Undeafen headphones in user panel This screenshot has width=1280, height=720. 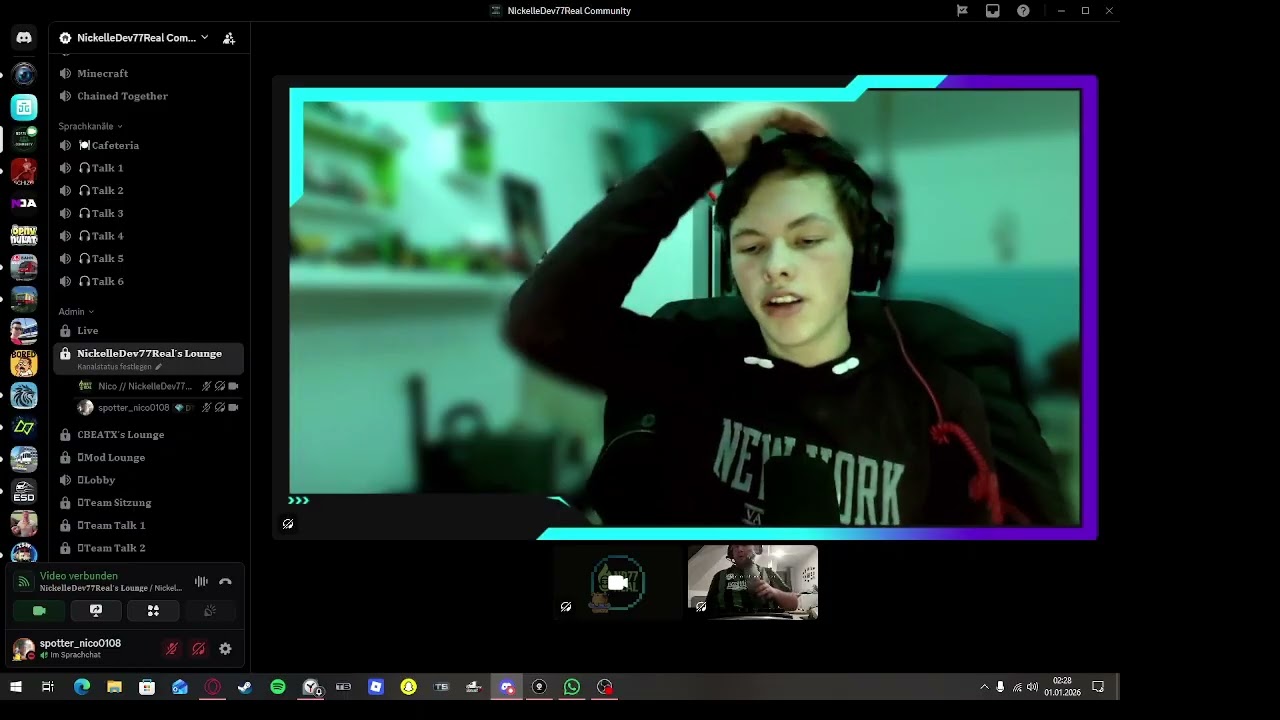(x=198, y=649)
